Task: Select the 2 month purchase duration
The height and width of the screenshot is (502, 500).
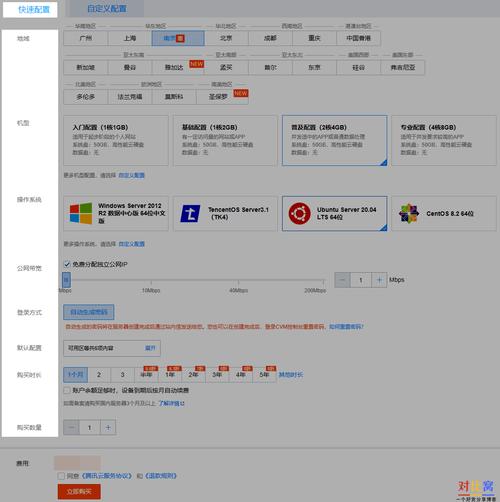Action: 99,375
